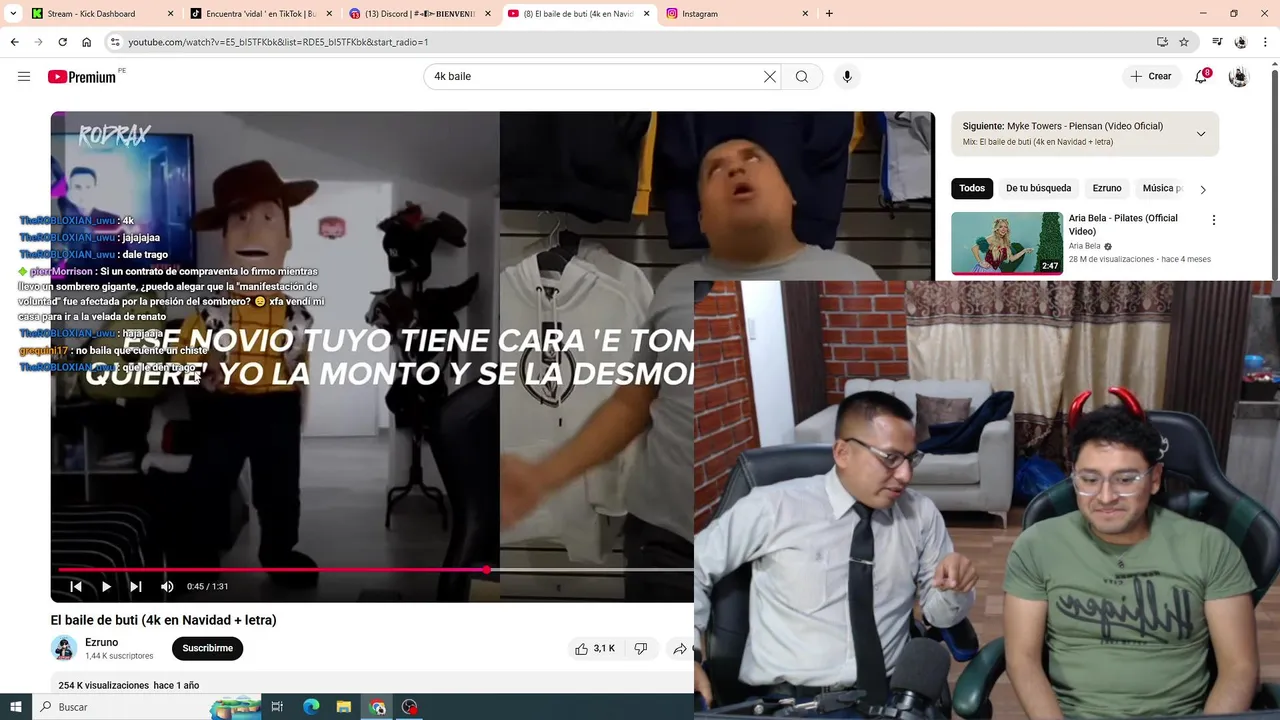The image size is (1280, 720).
Task: Skip to previous video in player
Action: tap(76, 587)
